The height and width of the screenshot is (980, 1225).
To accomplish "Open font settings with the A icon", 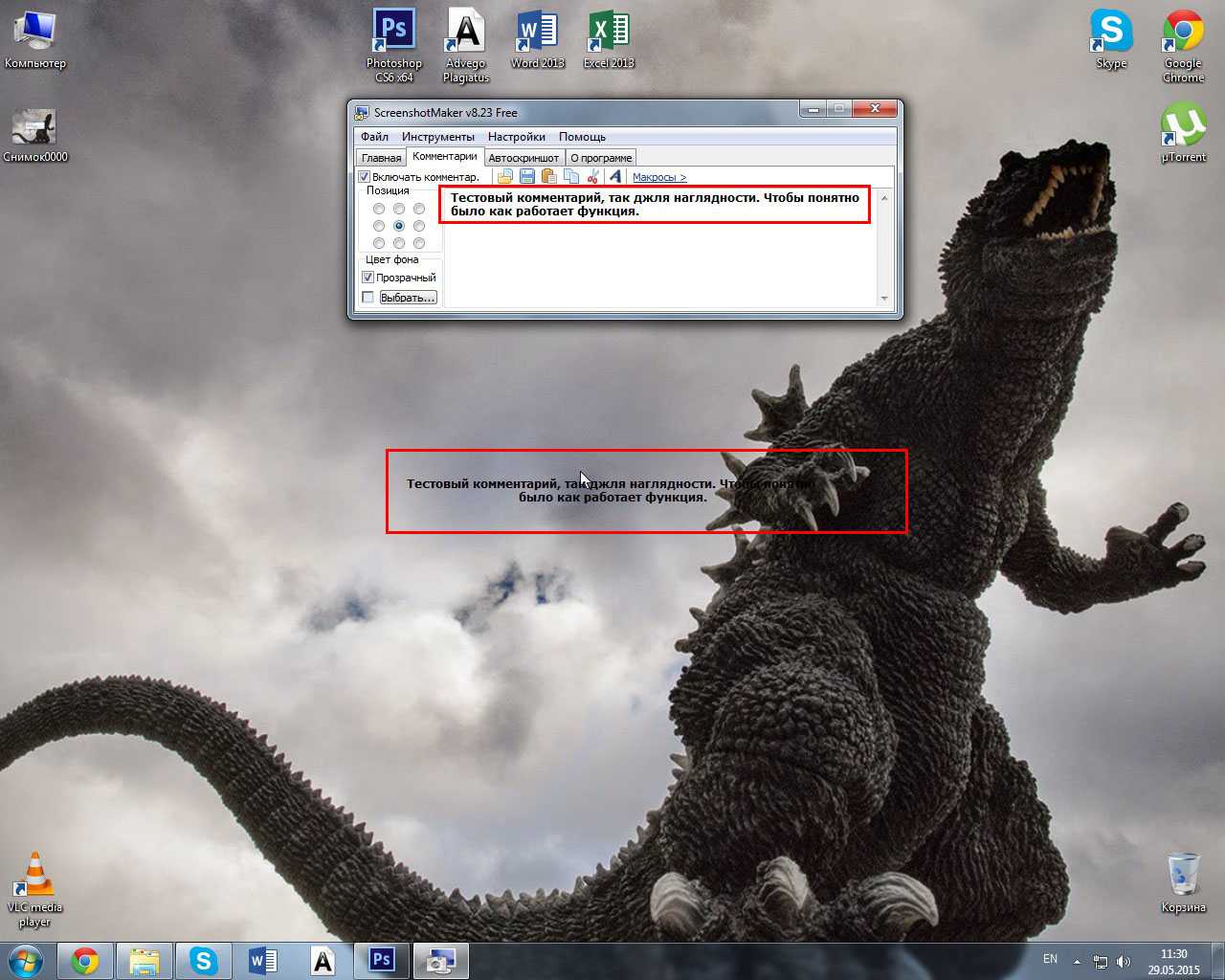I will [x=615, y=176].
